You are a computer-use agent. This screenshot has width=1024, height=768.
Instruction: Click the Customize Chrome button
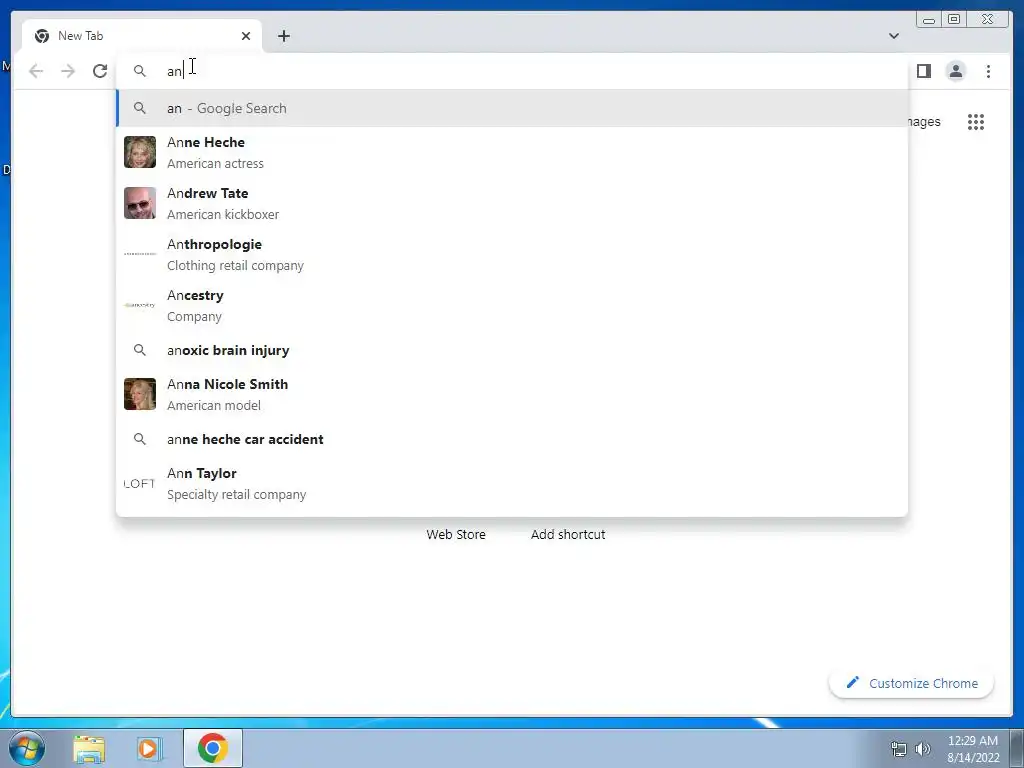pyautogui.click(x=912, y=683)
